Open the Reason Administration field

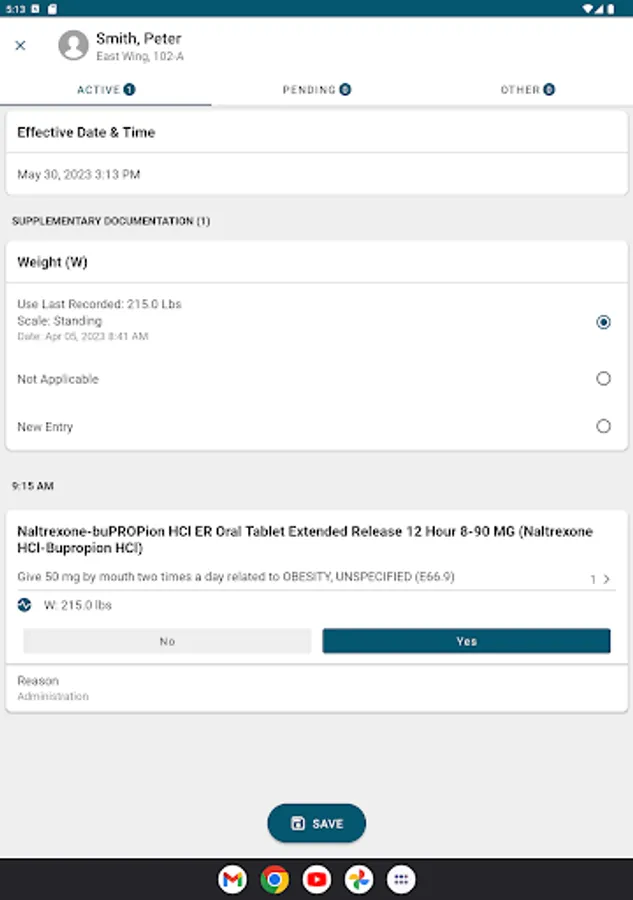(x=315, y=688)
